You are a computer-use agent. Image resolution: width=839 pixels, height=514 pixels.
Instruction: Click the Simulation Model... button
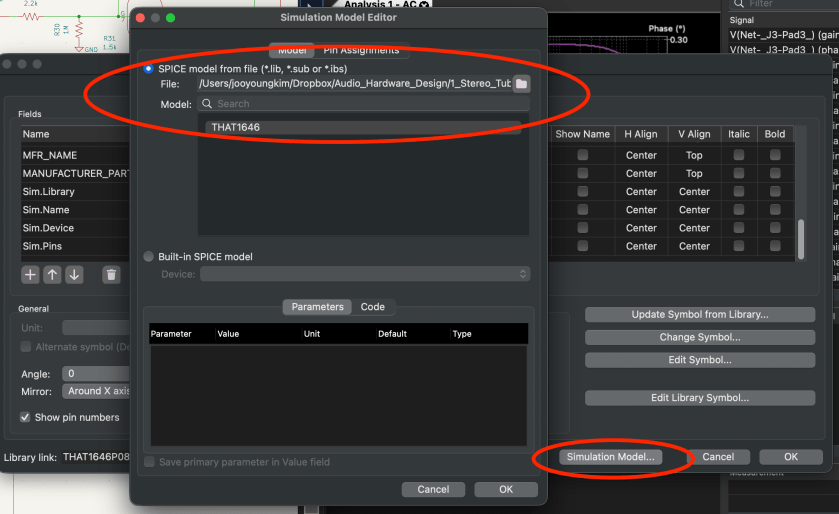610,457
